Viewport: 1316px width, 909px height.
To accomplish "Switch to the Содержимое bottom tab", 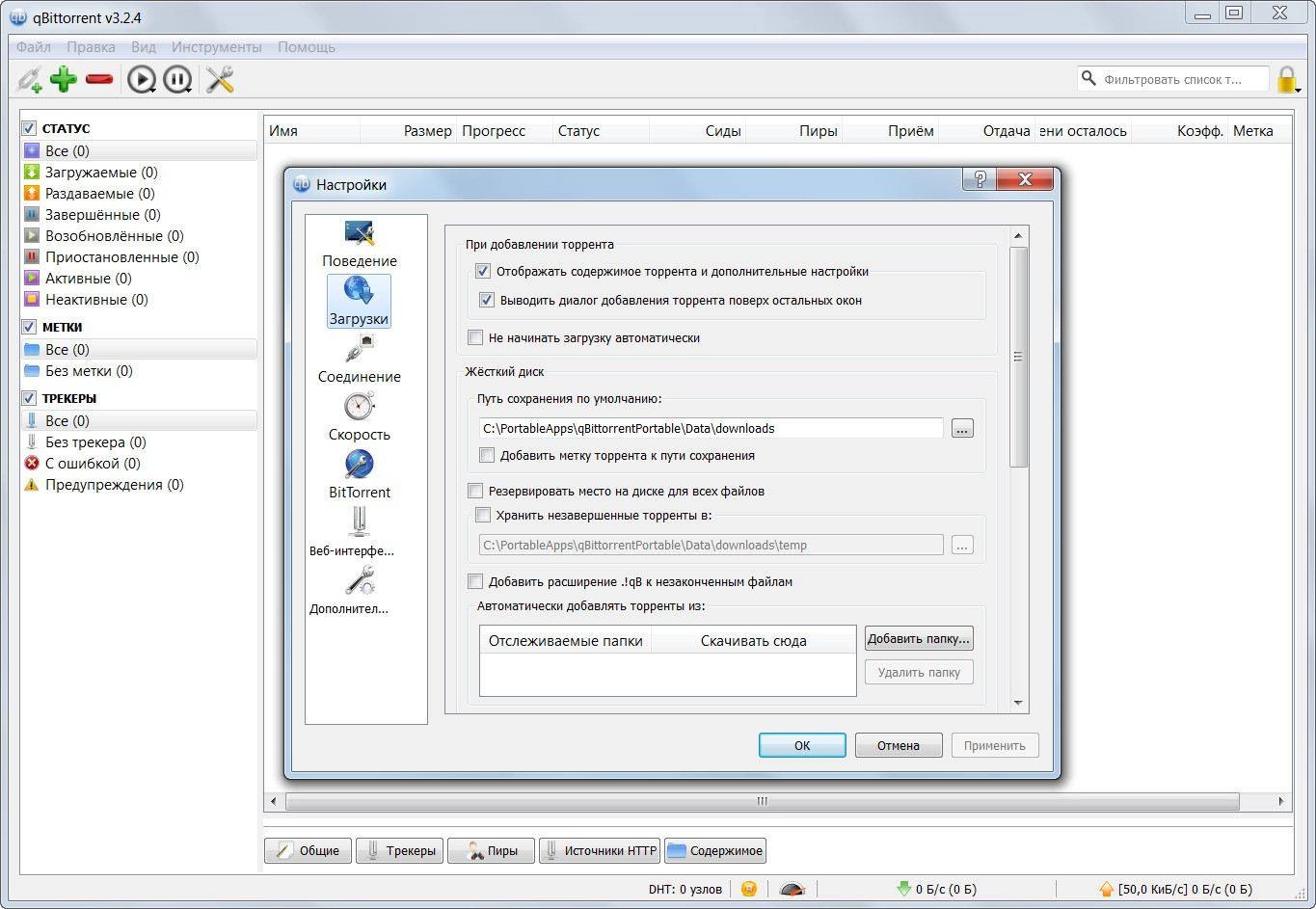I will (x=715, y=851).
